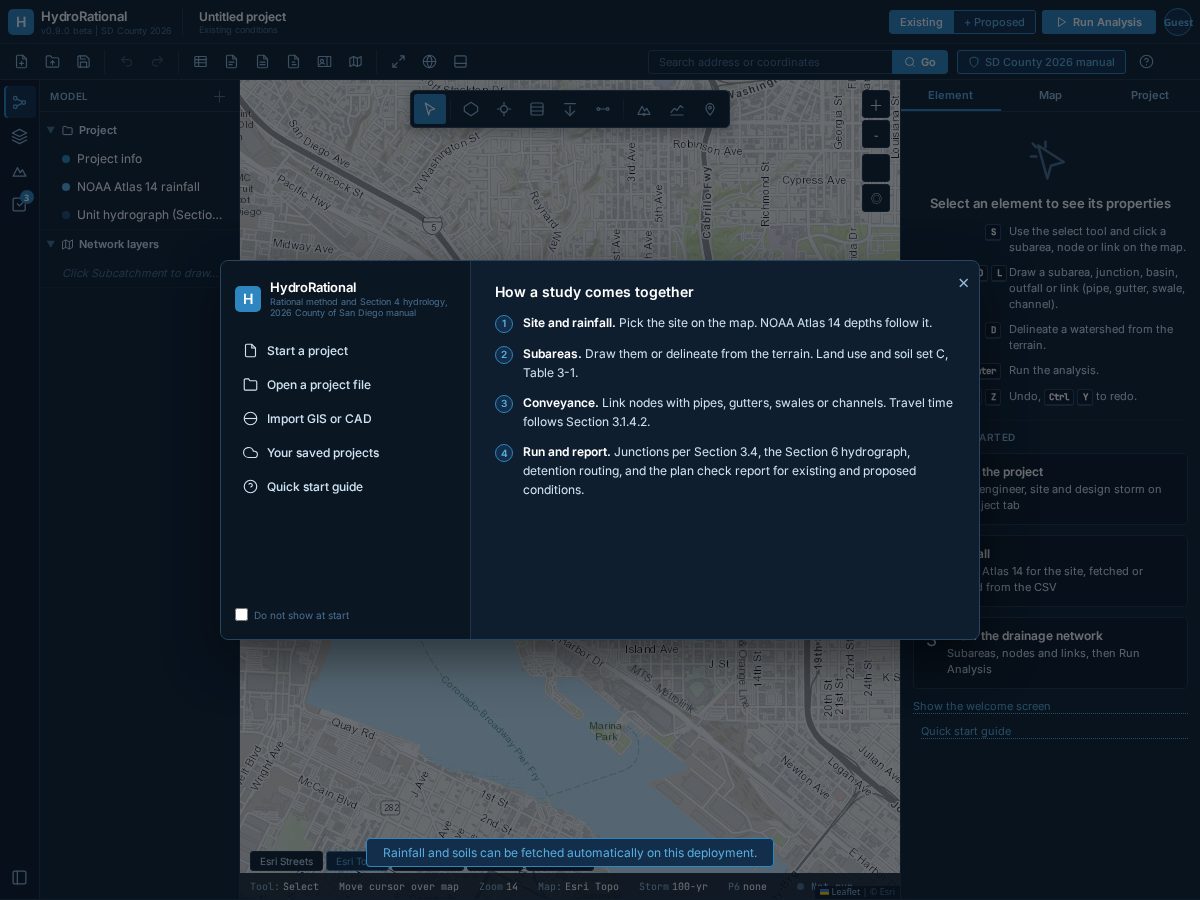Open the network model sidebar icon
The image size is (1200, 900).
pos(19,102)
